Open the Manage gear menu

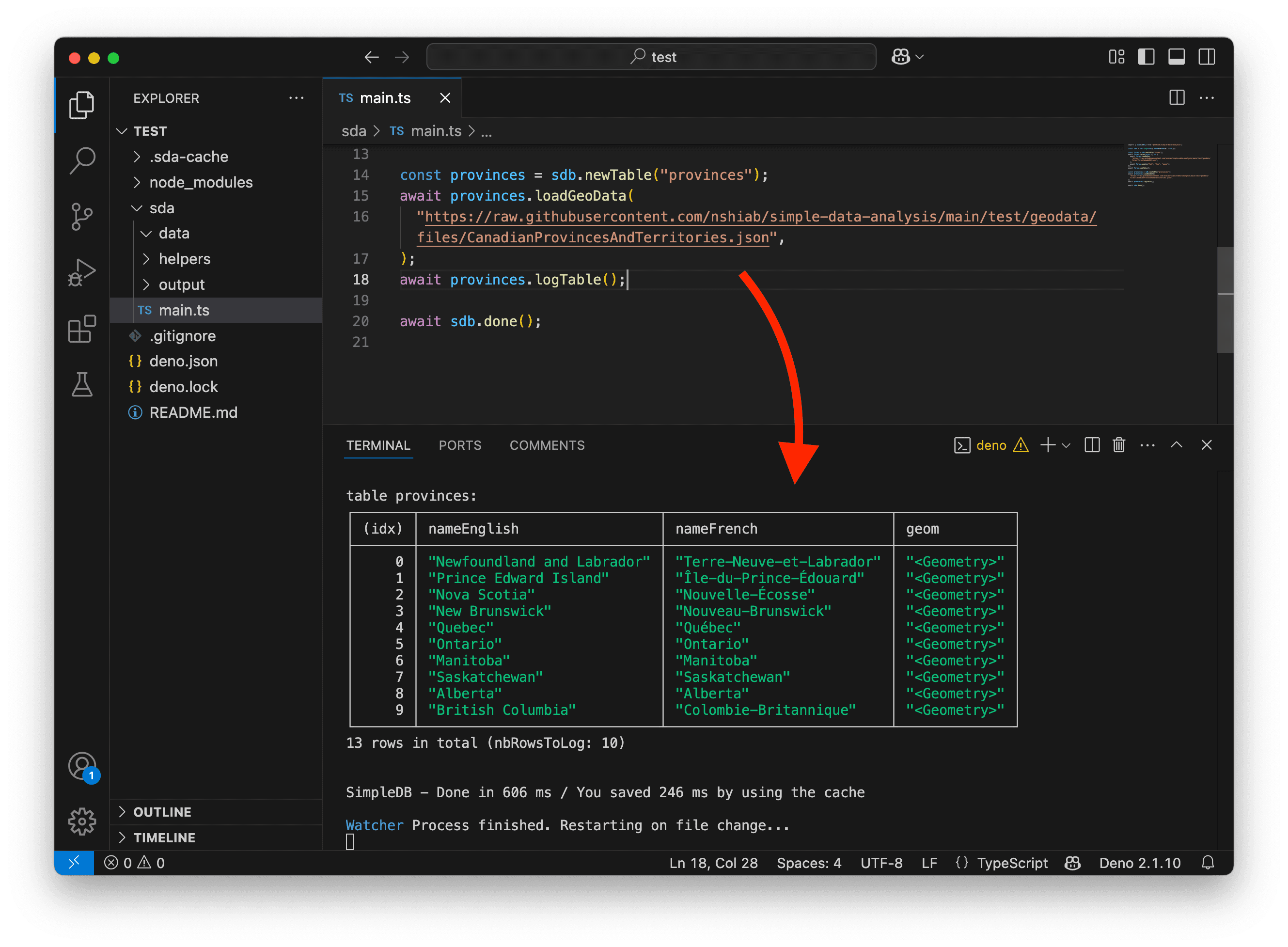(x=81, y=821)
